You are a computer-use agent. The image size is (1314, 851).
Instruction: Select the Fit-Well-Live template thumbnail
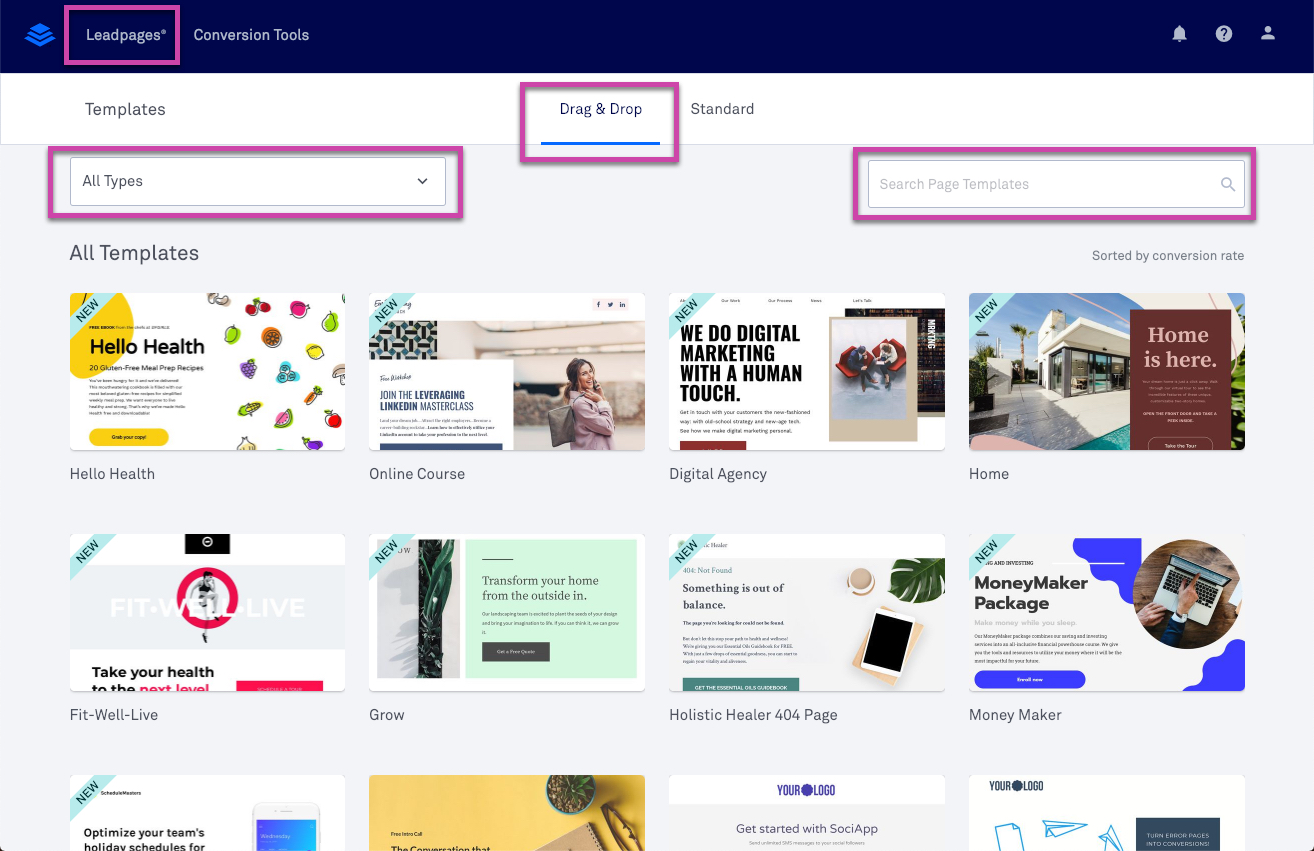click(207, 612)
